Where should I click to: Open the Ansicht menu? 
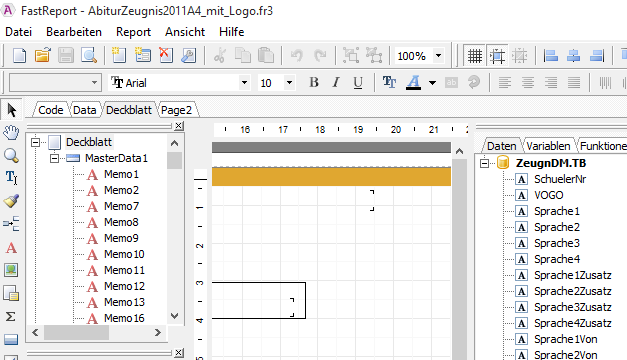pos(185,32)
